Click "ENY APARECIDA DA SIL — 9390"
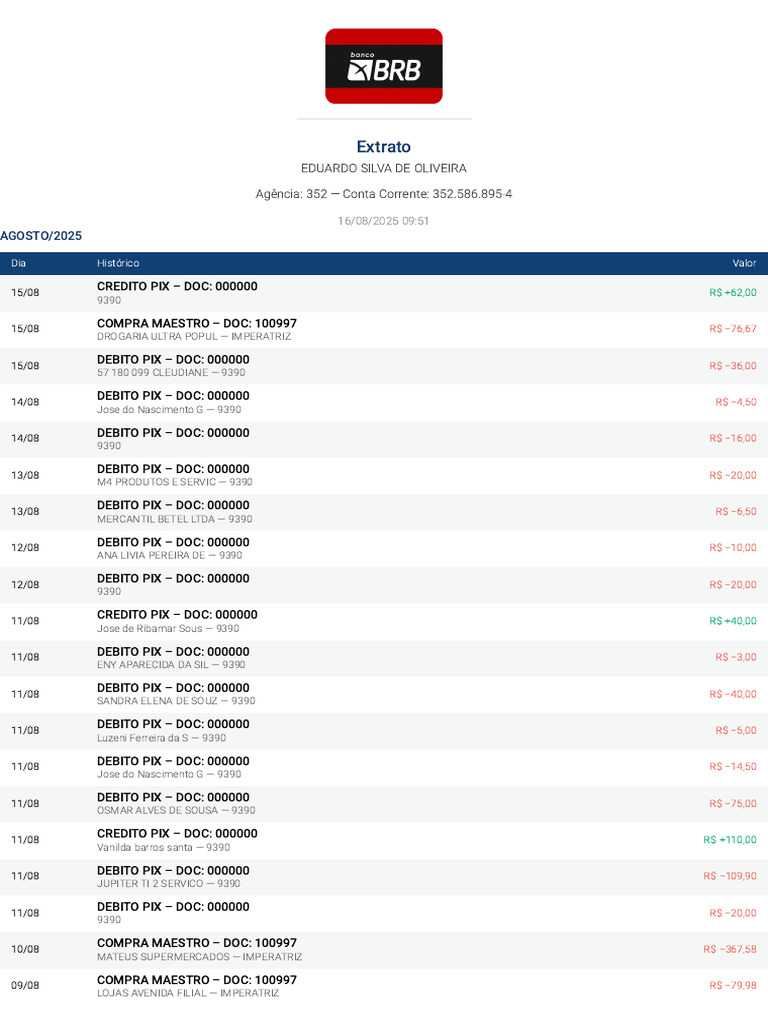This screenshot has width=768, height=1024. point(171,665)
